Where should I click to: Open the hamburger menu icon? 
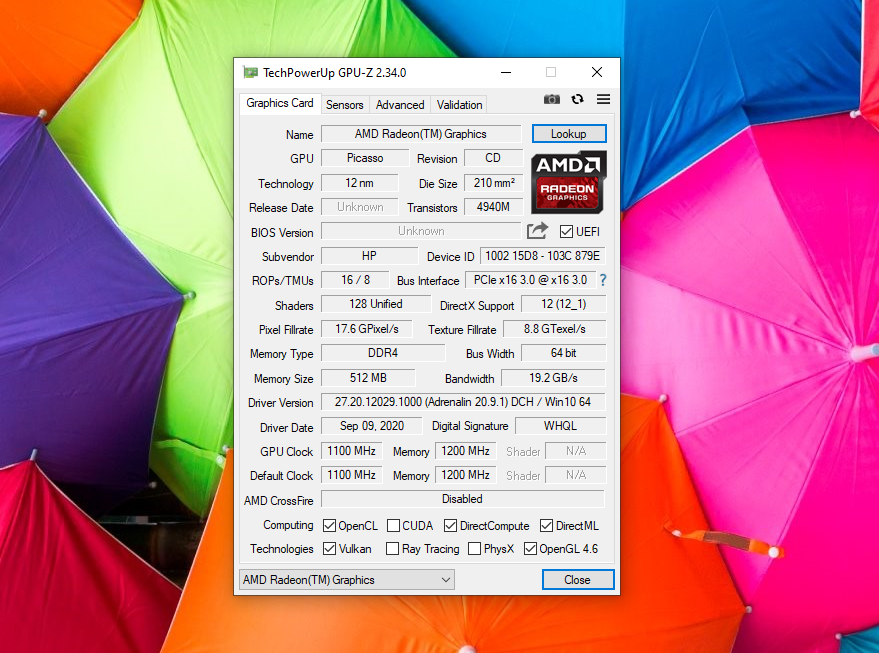click(603, 99)
